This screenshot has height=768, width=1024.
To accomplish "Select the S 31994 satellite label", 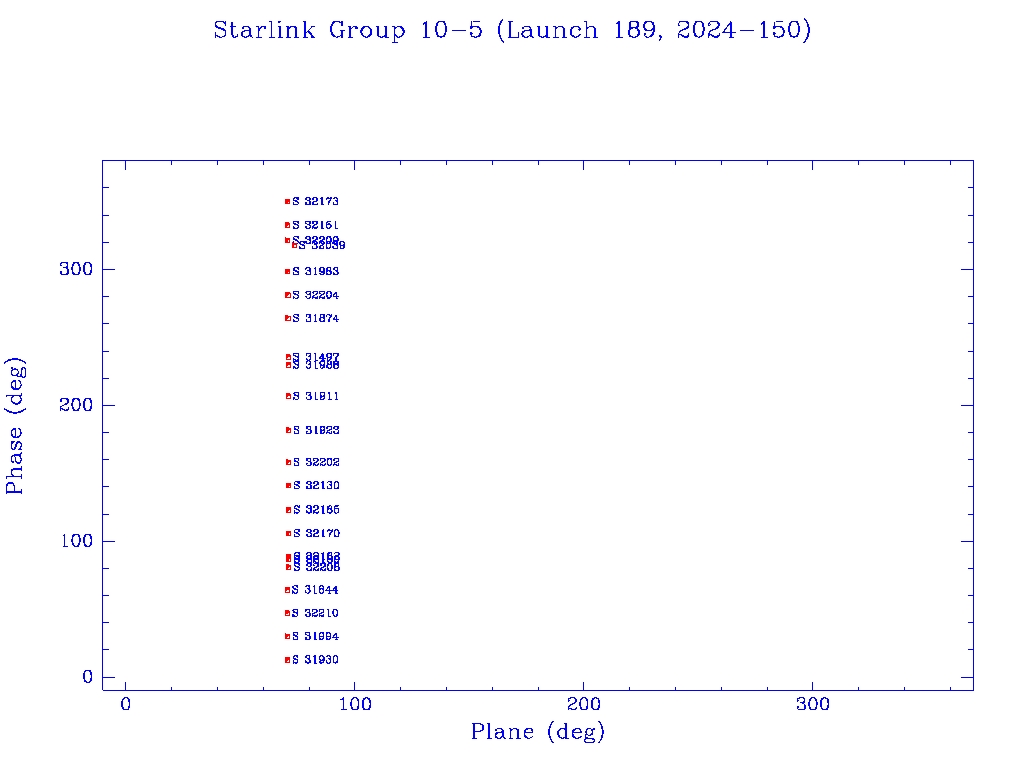I will click(315, 637).
